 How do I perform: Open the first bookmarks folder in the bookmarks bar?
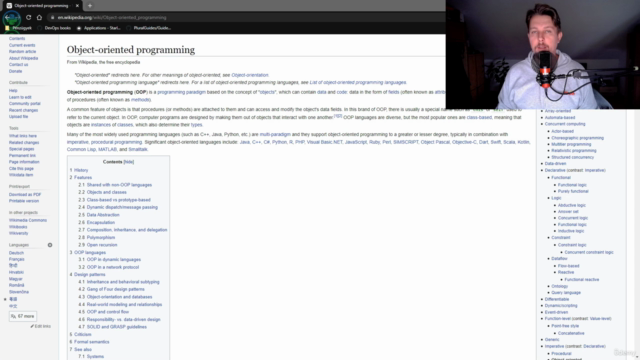tap(18, 28)
